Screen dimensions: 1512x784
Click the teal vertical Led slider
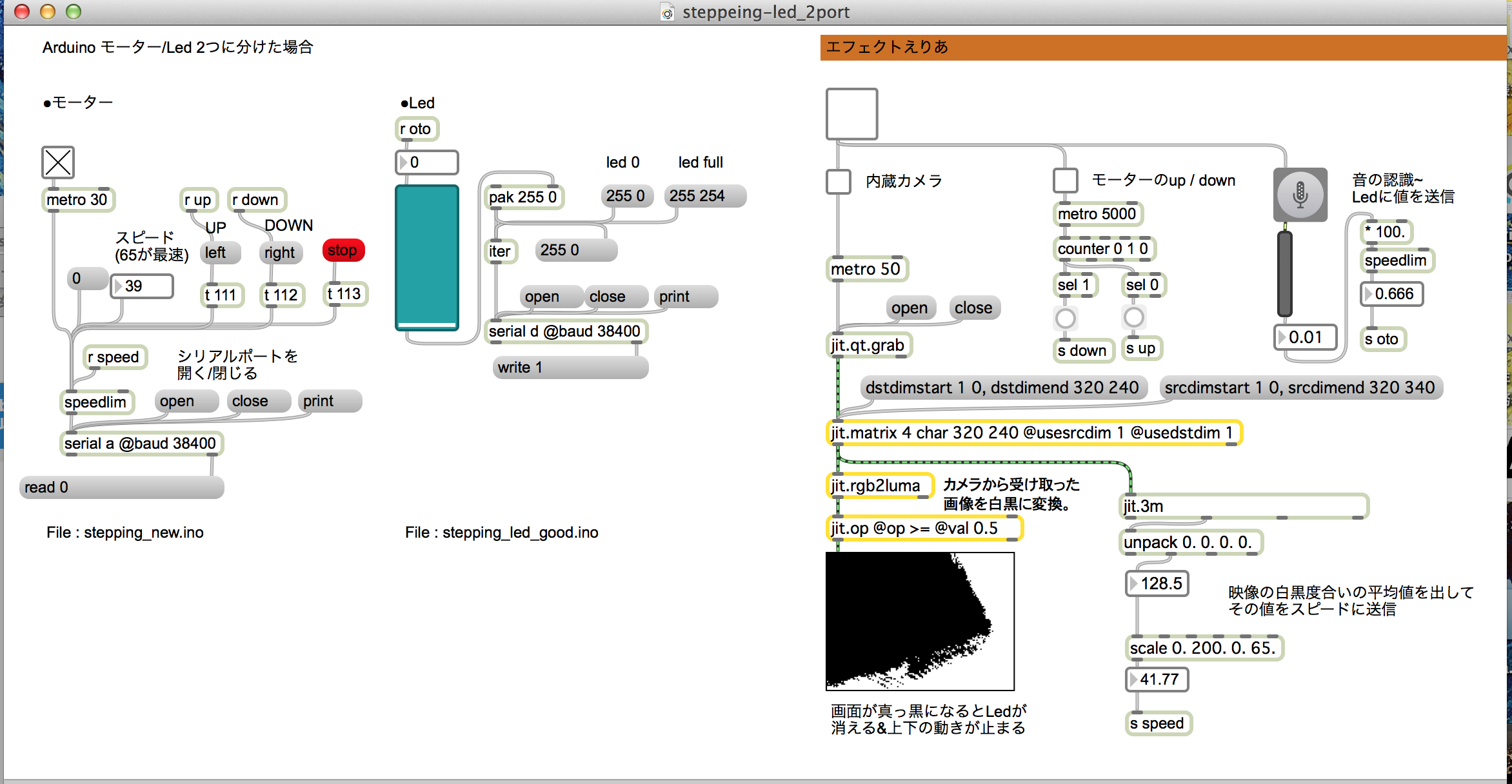tap(427, 258)
